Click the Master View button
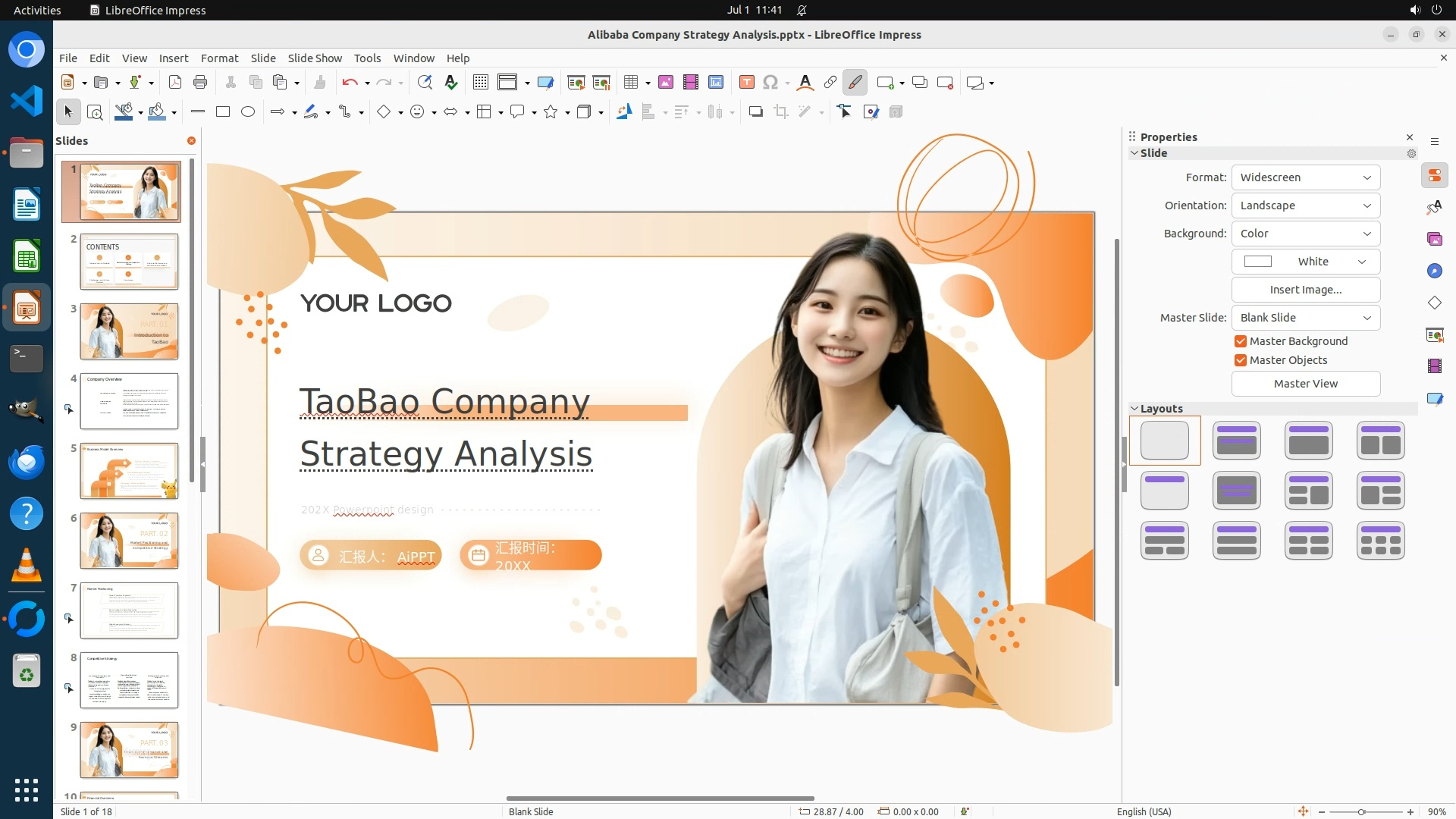The height and width of the screenshot is (819, 1456). coord(1305,384)
